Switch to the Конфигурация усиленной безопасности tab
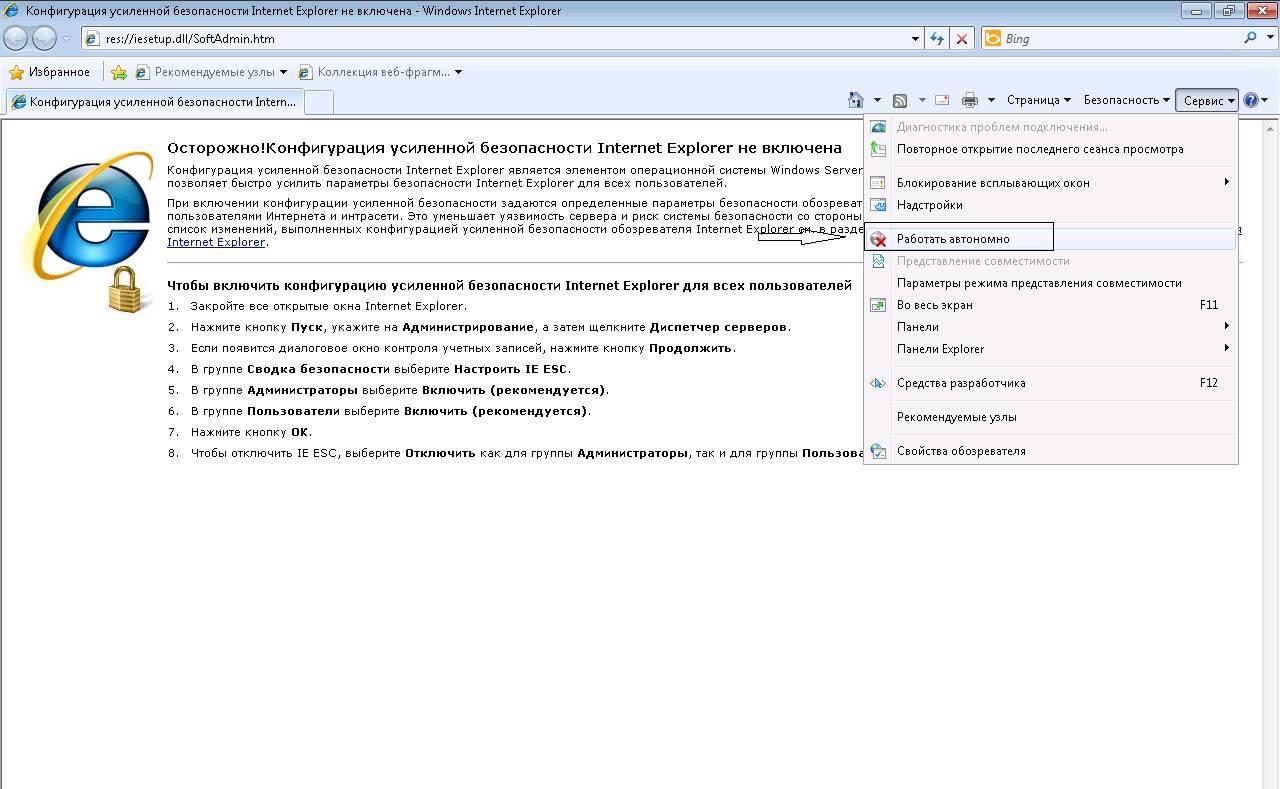This screenshot has width=1280, height=789. point(153,102)
